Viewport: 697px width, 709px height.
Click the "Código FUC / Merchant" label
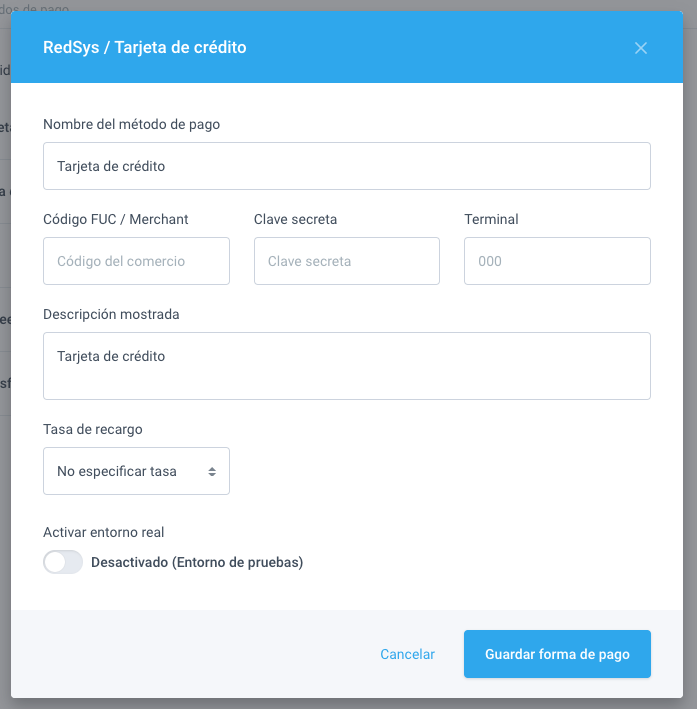click(x=116, y=219)
